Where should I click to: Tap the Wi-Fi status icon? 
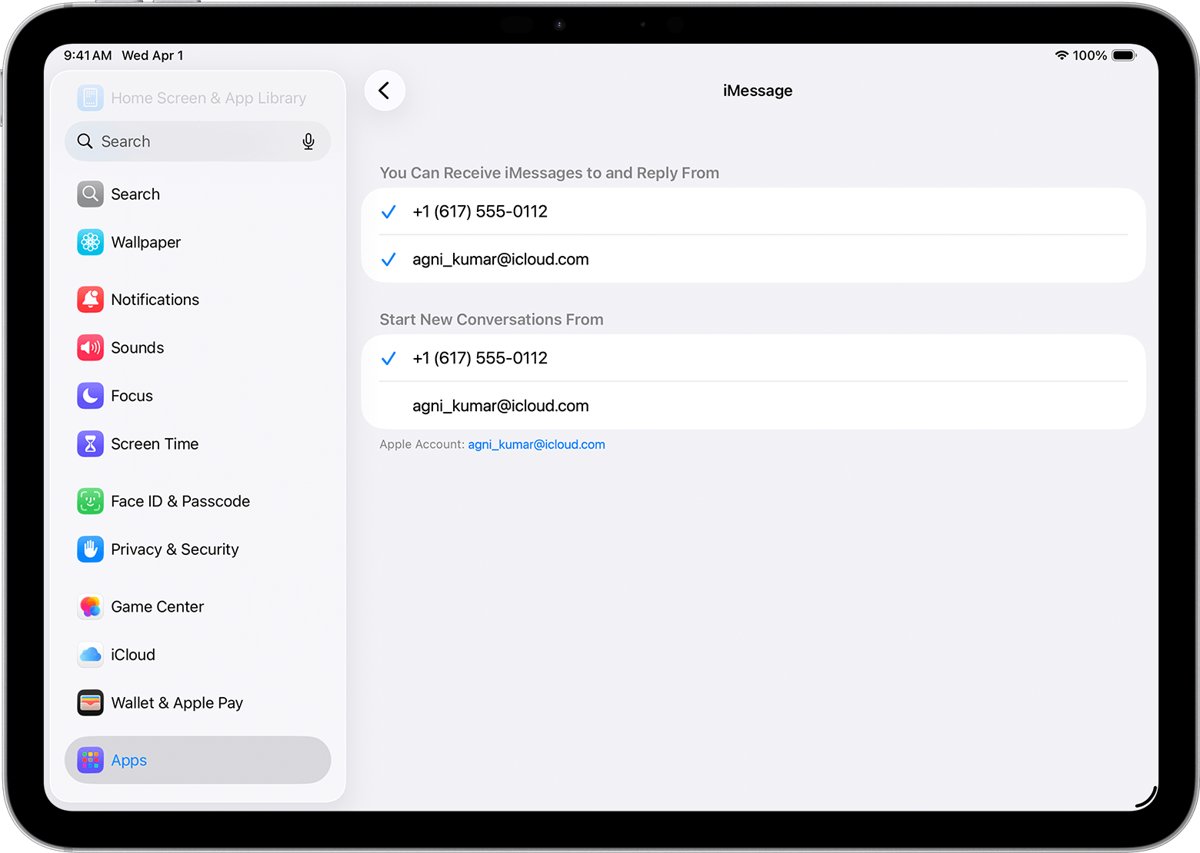pyautogui.click(x=1061, y=56)
